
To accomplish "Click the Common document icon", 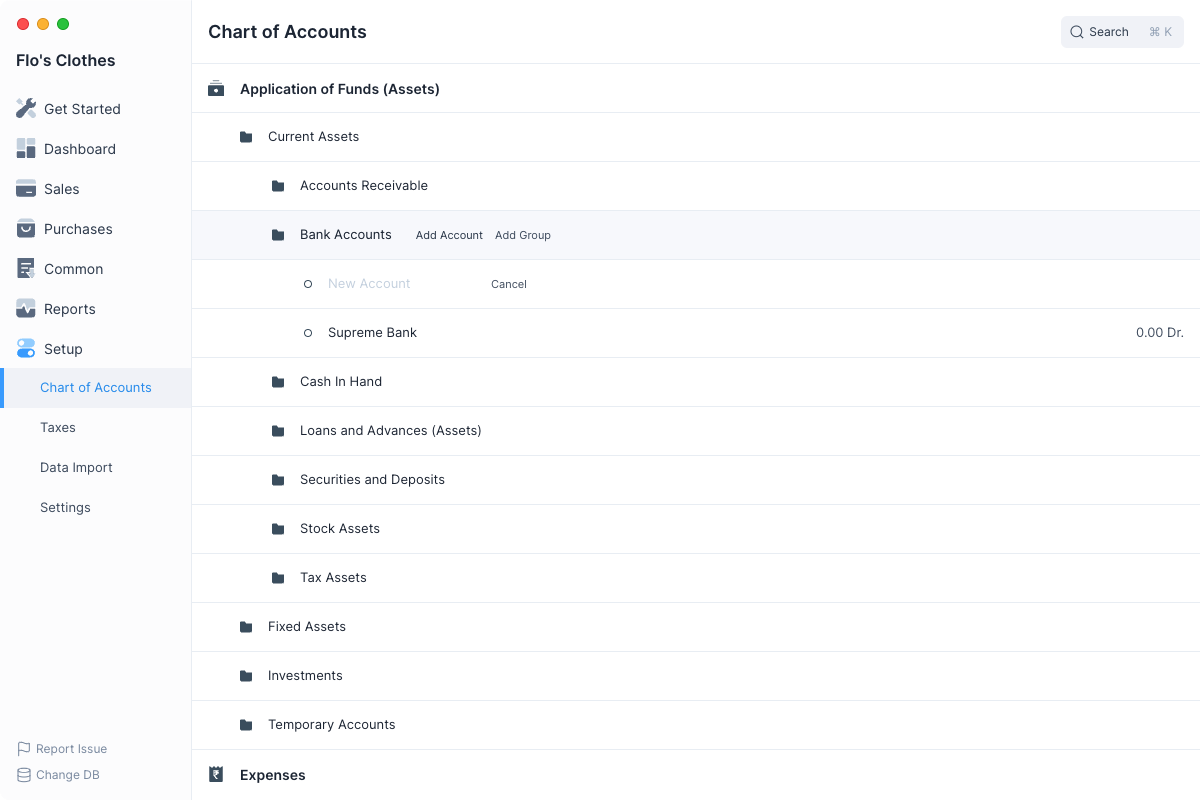I will 26,269.
